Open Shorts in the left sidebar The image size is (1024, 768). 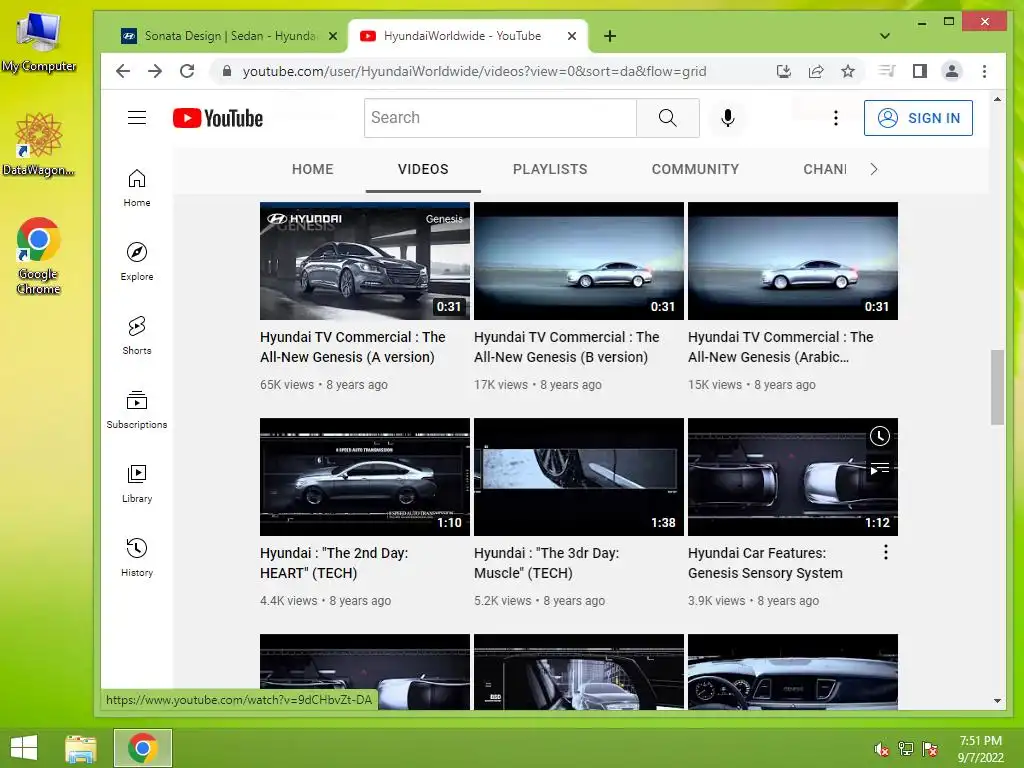tap(136, 336)
